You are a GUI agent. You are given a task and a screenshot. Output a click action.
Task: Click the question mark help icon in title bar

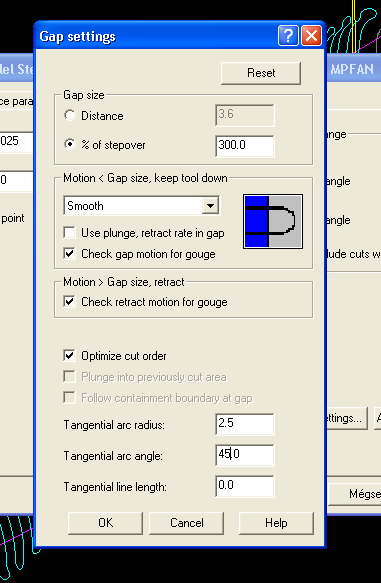click(x=288, y=36)
